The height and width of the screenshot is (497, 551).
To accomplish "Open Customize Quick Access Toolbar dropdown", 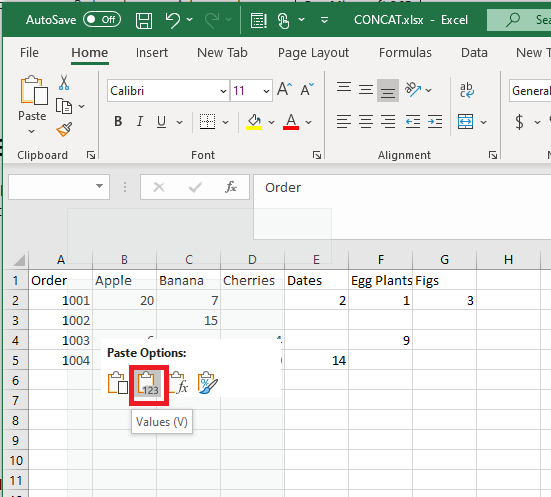I will click(x=325, y=20).
